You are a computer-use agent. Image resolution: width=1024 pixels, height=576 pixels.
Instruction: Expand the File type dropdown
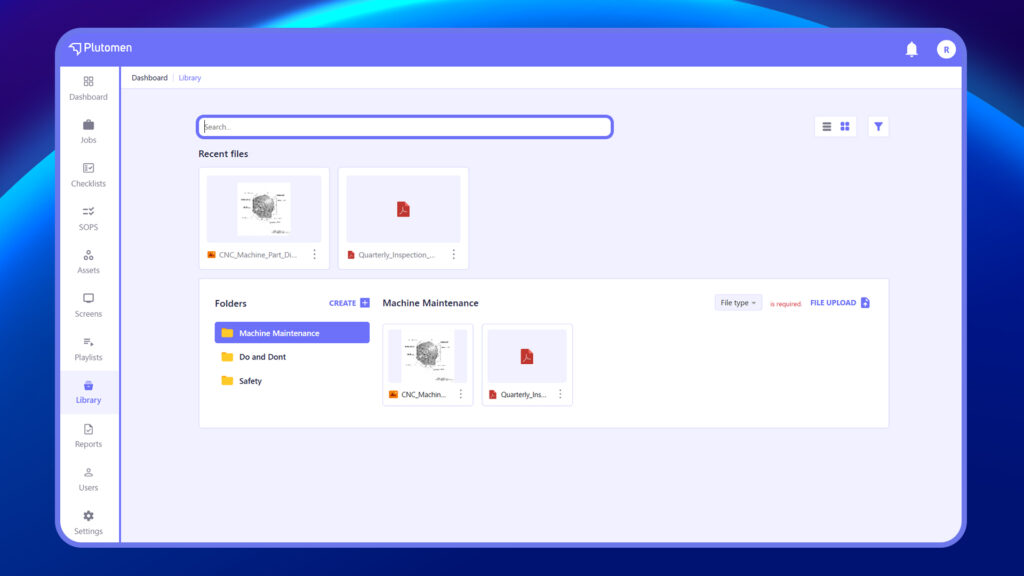(738, 303)
